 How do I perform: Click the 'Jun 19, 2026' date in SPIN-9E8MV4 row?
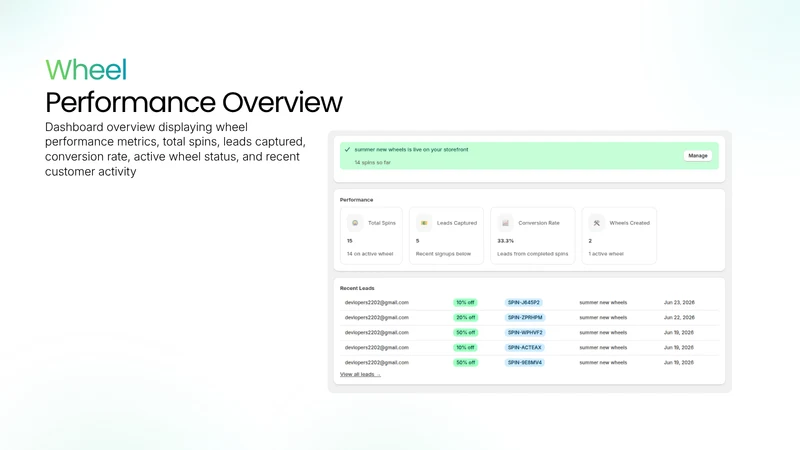679,363
